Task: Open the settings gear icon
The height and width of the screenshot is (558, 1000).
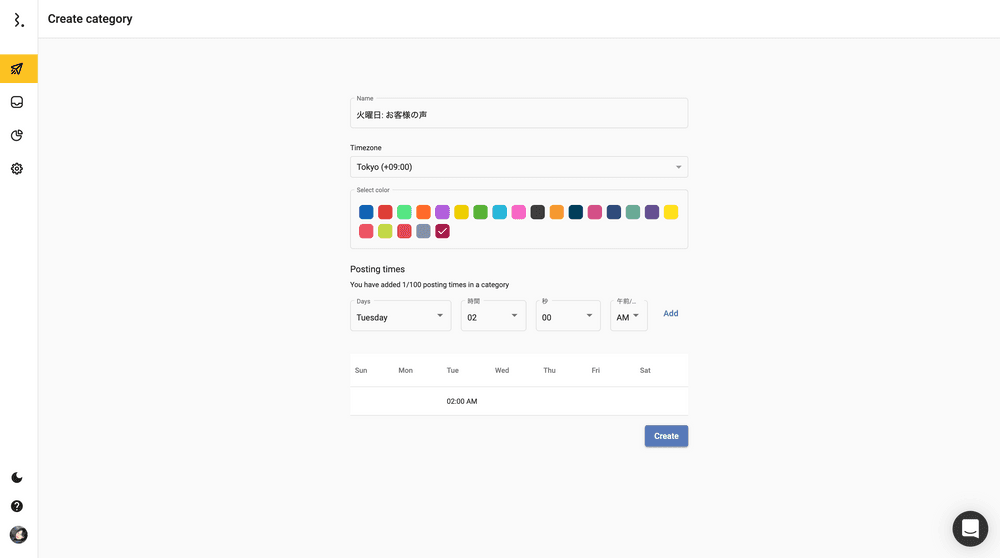Action: (x=17, y=169)
